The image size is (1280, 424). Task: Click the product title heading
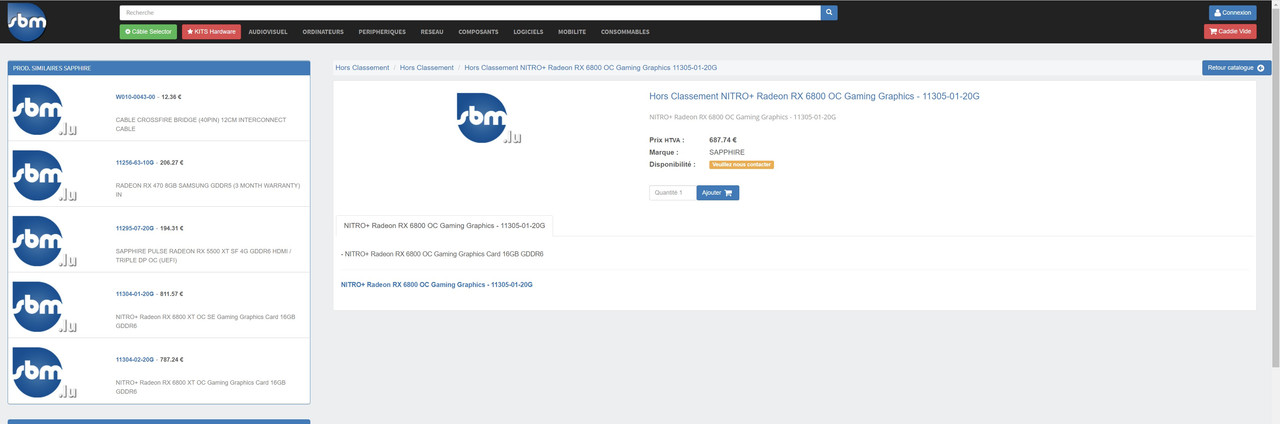tap(814, 96)
